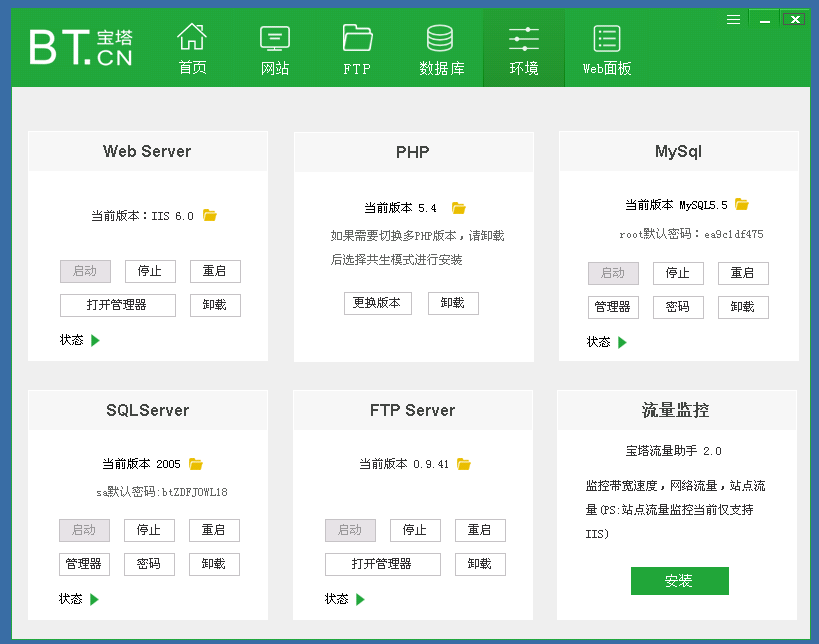819x644 pixels.
Task: Click 更换版本 in the PHP card
Action: click(x=378, y=303)
